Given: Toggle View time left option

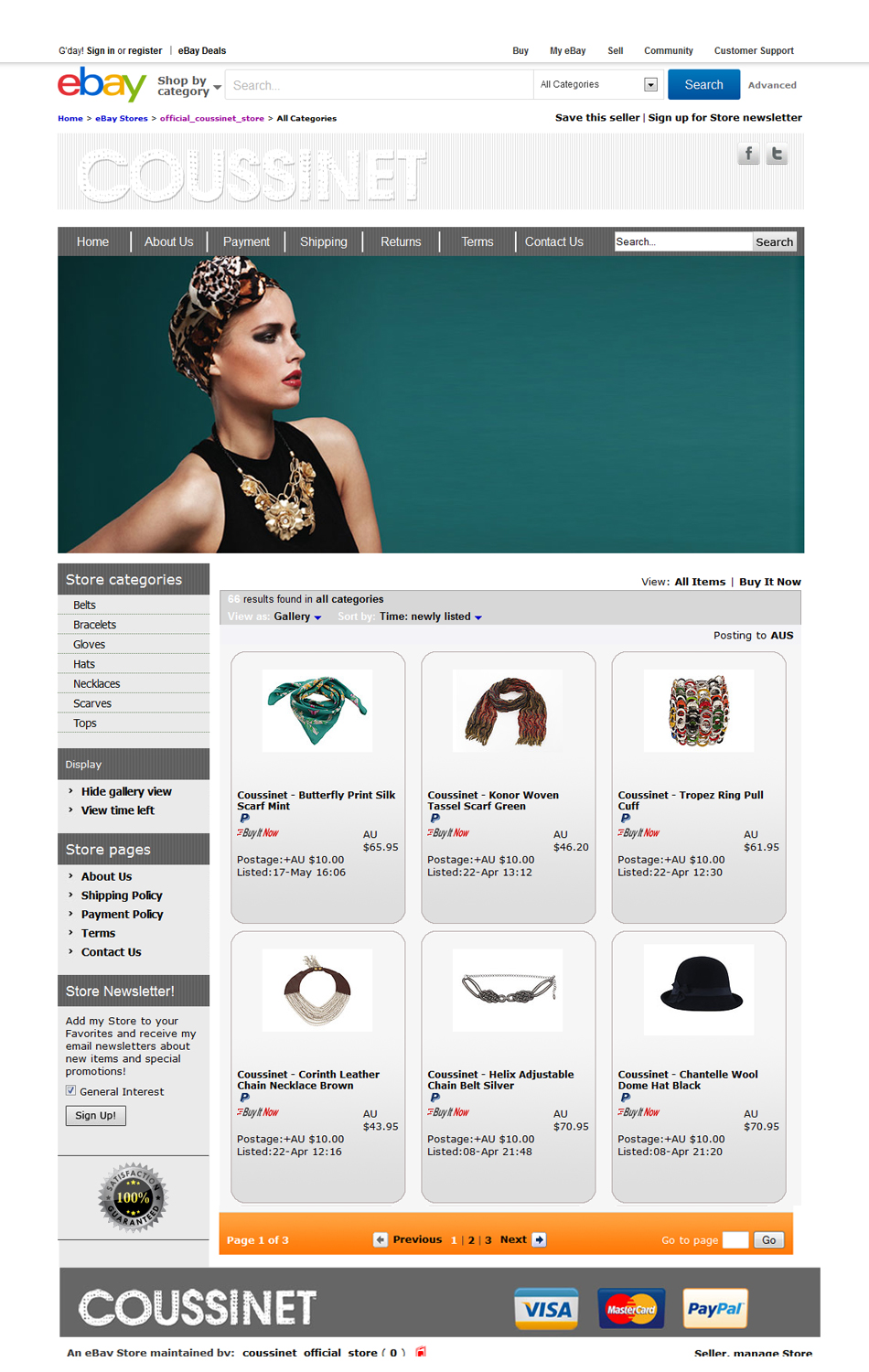Looking at the screenshot, I should (x=118, y=810).
